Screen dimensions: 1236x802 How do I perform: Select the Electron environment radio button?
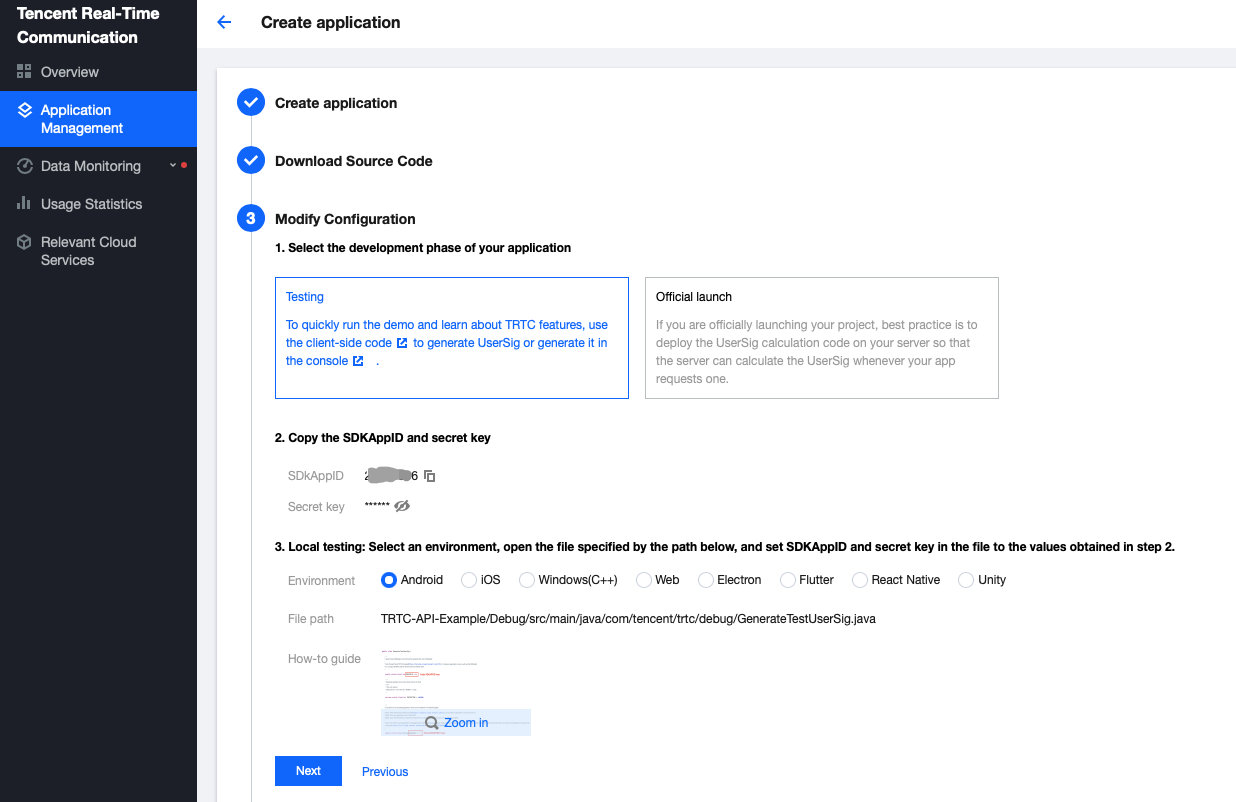click(706, 580)
